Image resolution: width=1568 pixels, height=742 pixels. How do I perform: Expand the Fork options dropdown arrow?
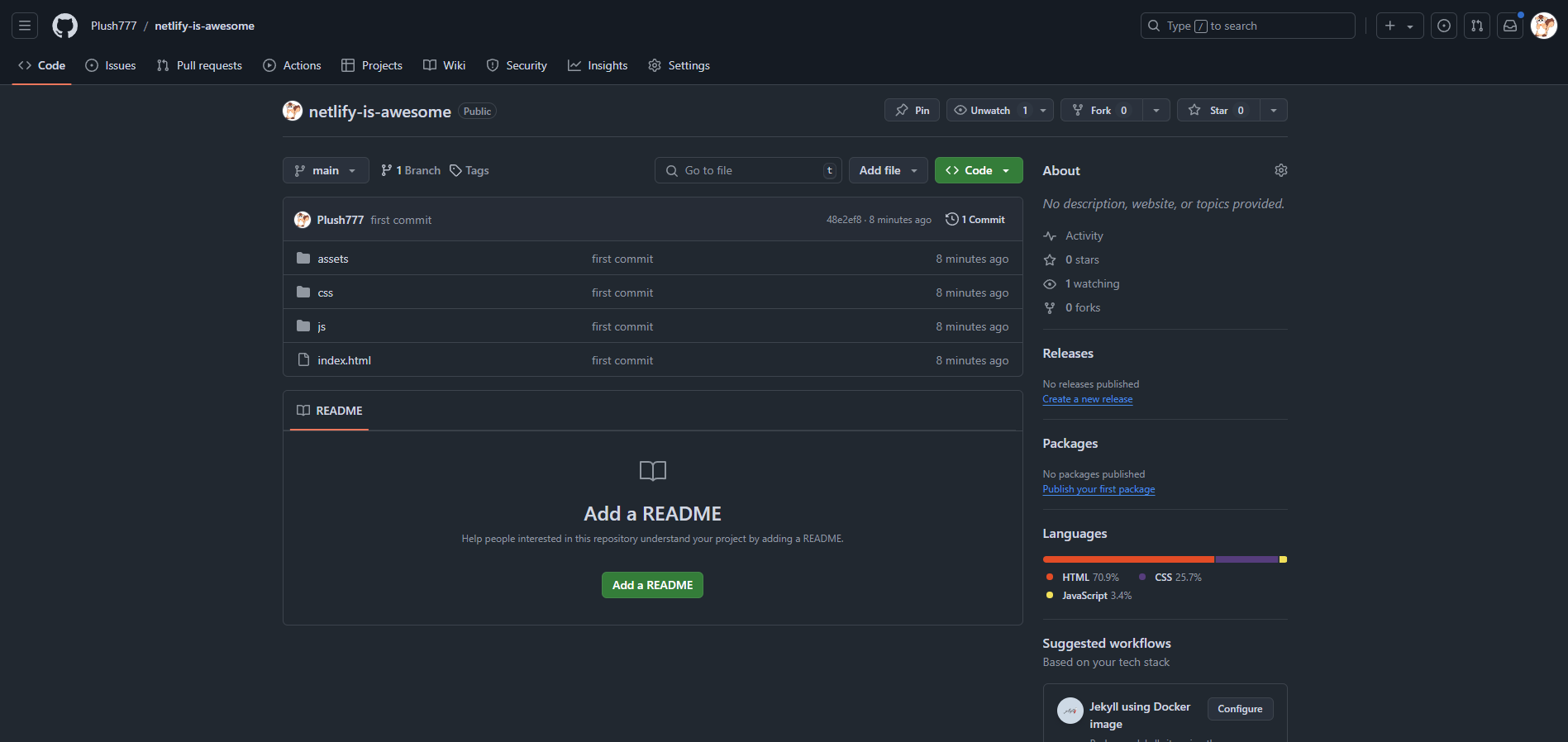tap(1156, 110)
